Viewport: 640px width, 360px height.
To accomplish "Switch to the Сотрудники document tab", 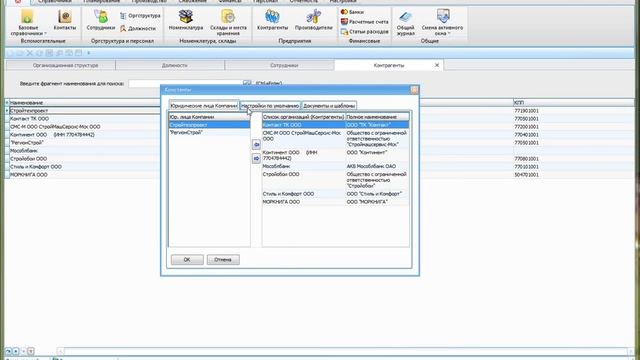I will [x=284, y=65].
